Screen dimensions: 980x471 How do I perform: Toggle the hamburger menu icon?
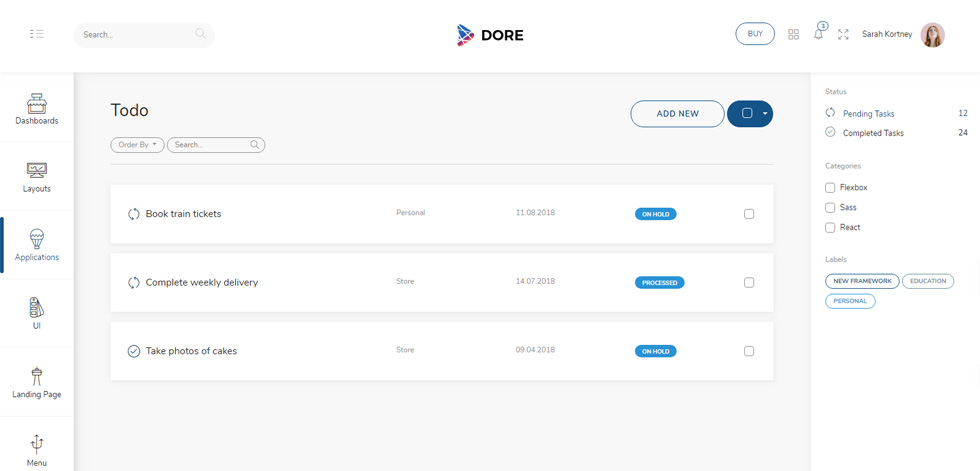36,34
